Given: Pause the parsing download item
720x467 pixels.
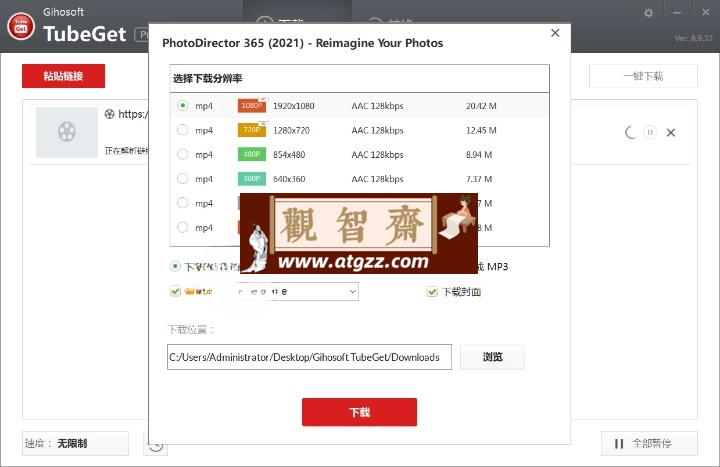Looking at the screenshot, I should coord(650,132).
